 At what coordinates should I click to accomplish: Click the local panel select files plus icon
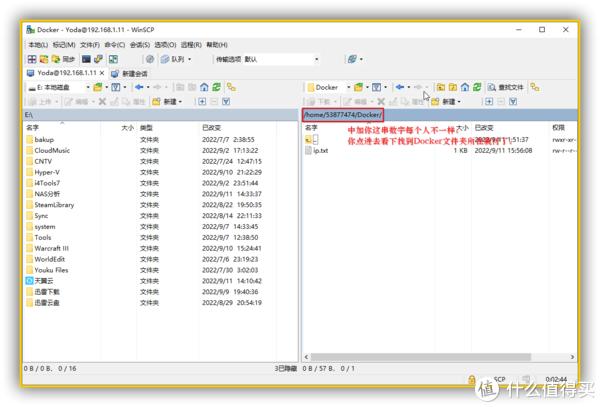tap(202, 101)
